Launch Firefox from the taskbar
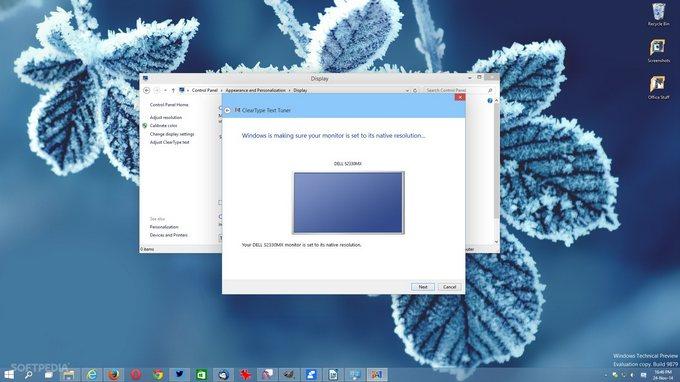This screenshot has width=680, height=382. coord(114,375)
